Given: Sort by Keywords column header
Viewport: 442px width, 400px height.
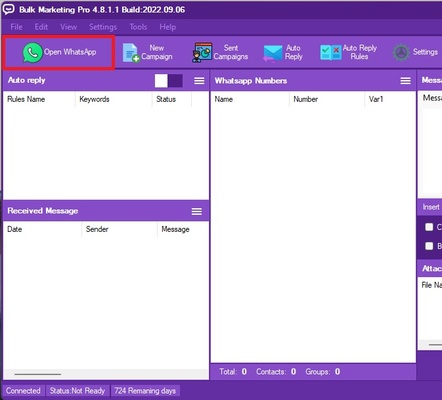Looking at the screenshot, I should coord(94,99).
